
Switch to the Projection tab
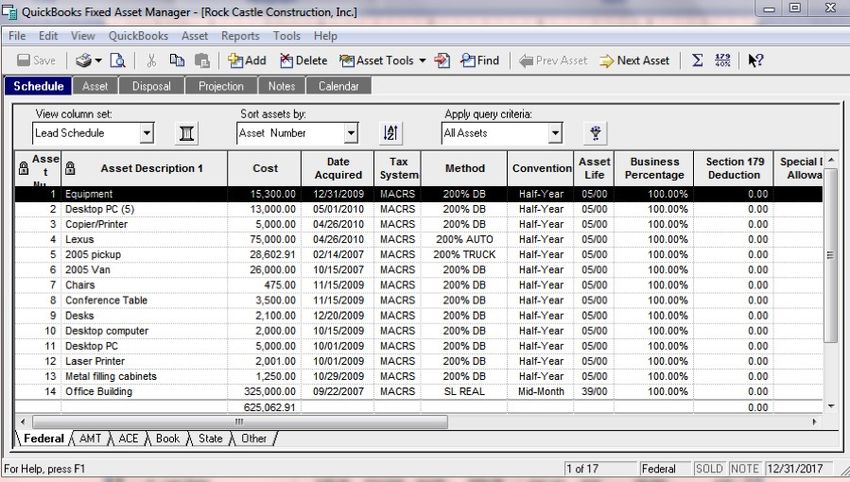point(221,86)
